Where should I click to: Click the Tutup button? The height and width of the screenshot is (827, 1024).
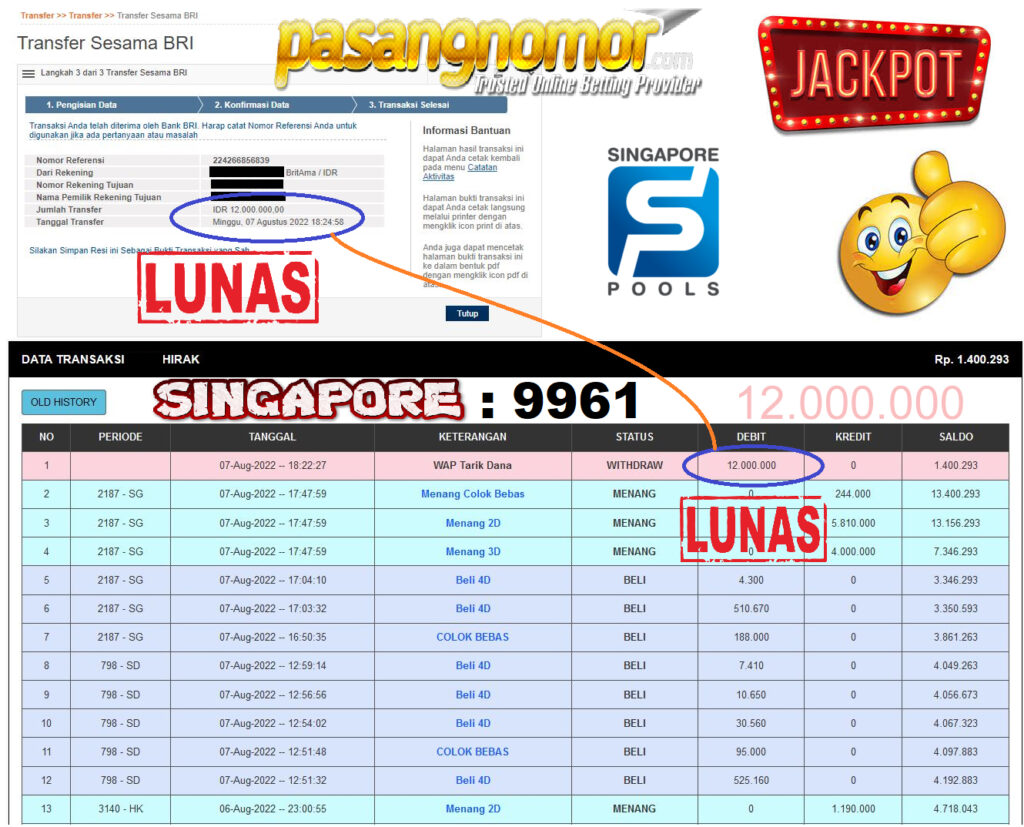[x=467, y=314]
